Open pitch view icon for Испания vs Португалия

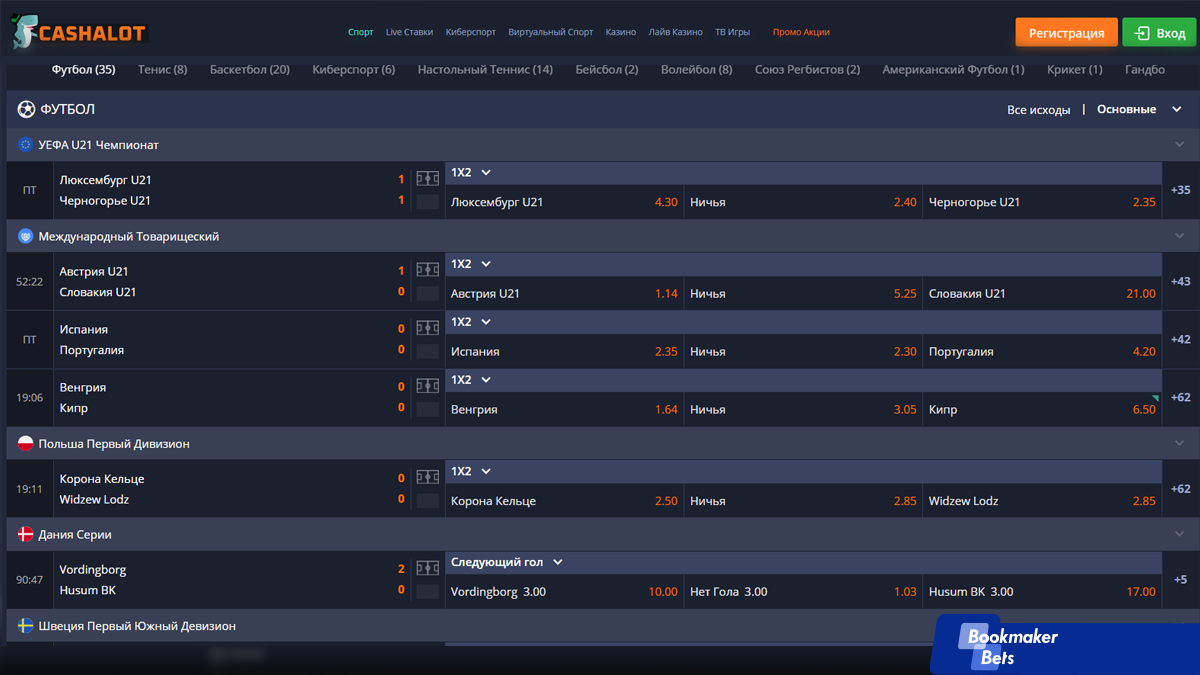(428, 328)
